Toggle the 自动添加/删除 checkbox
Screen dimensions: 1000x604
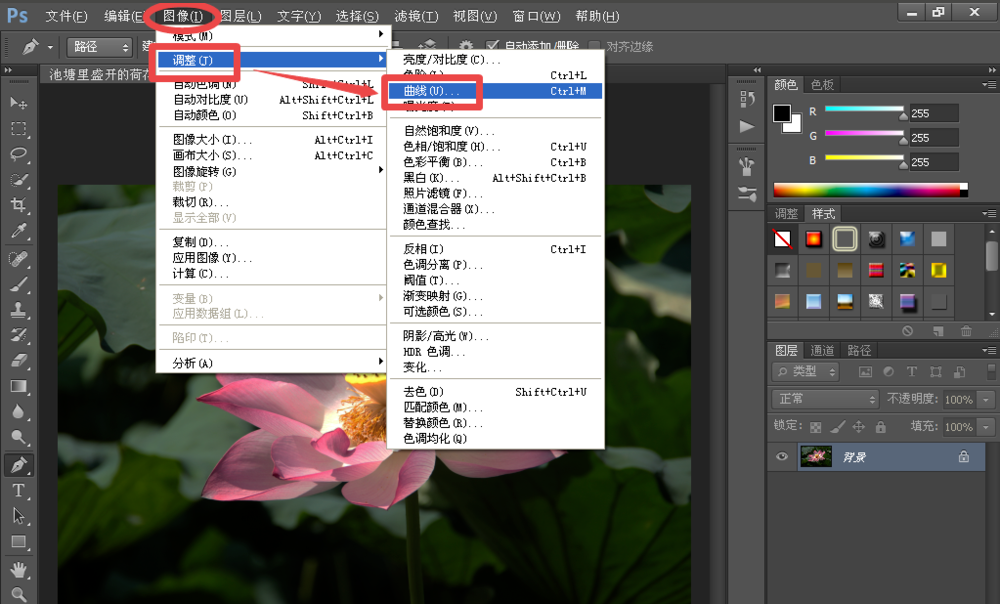pyautogui.click(x=493, y=46)
